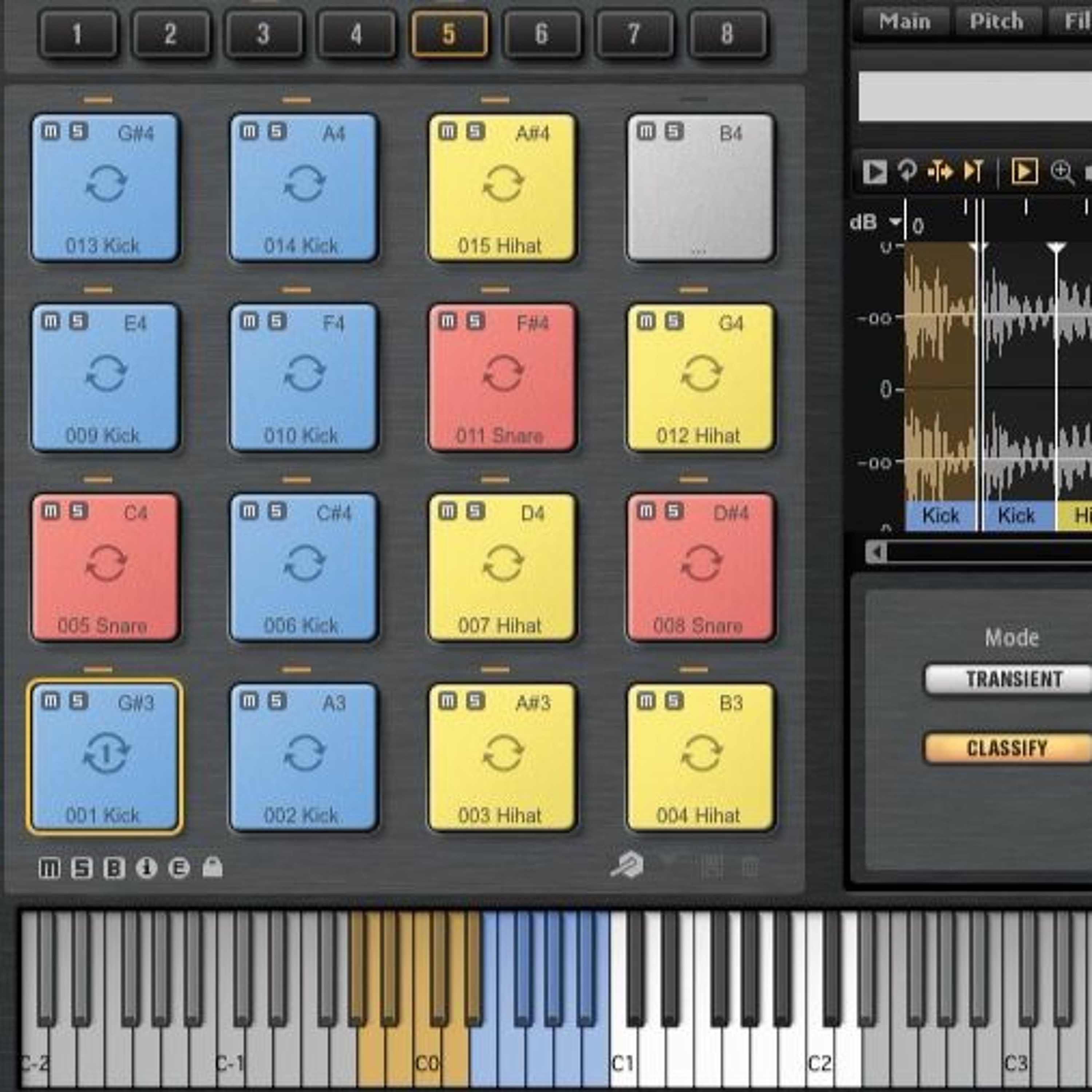Enable the orange framed play selection icon
This screenshot has width=1092, height=1092.
point(1024,171)
